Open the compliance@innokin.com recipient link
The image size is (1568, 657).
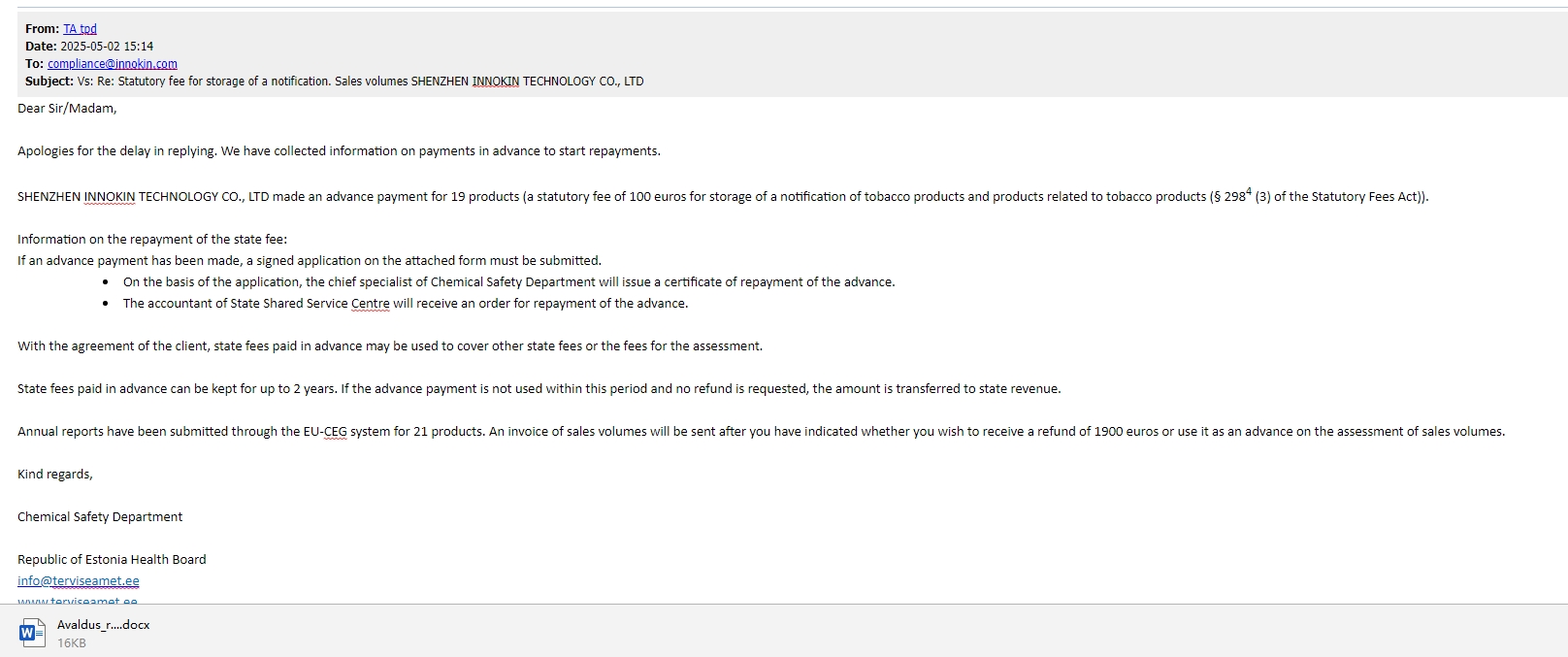click(113, 64)
